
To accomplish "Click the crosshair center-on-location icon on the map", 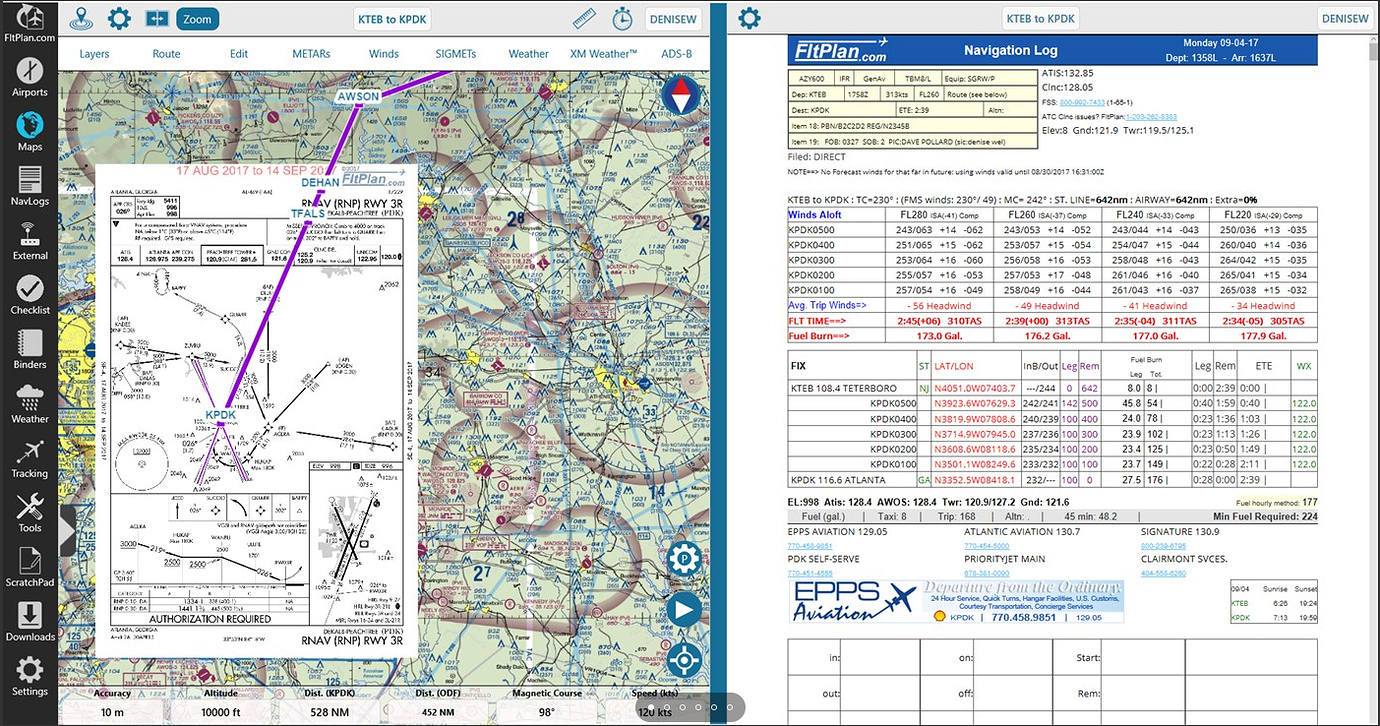I will (684, 660).
